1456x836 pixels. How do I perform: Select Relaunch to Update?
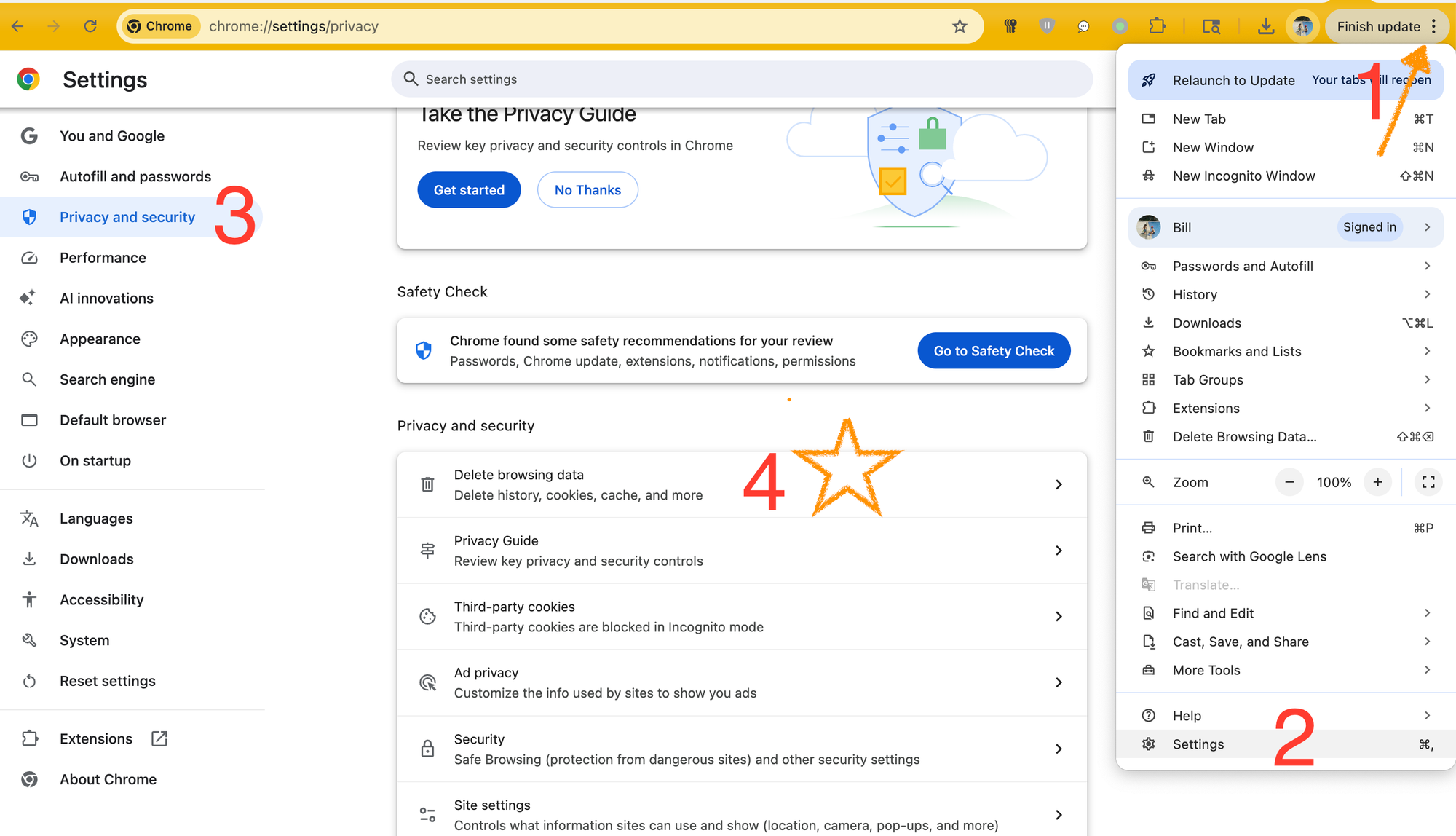(1286, 80)
